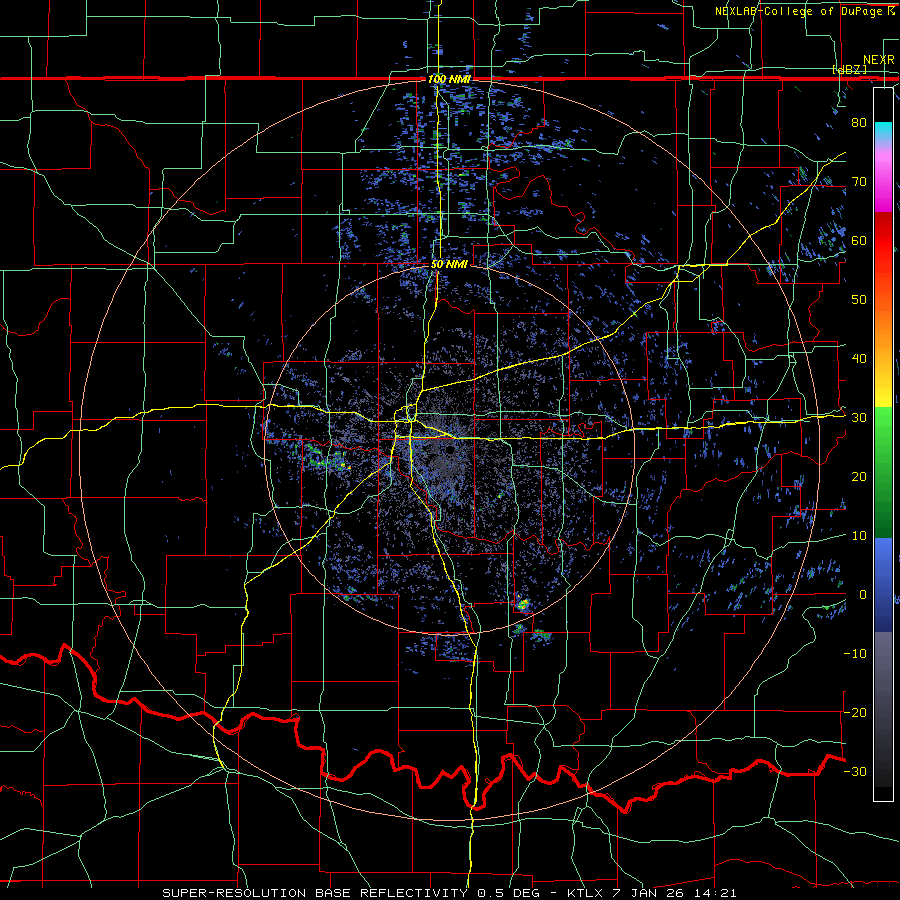The image size is (900, 900).
Task: Click the 60 value on dBZ scale
Action: click(859, 240)
